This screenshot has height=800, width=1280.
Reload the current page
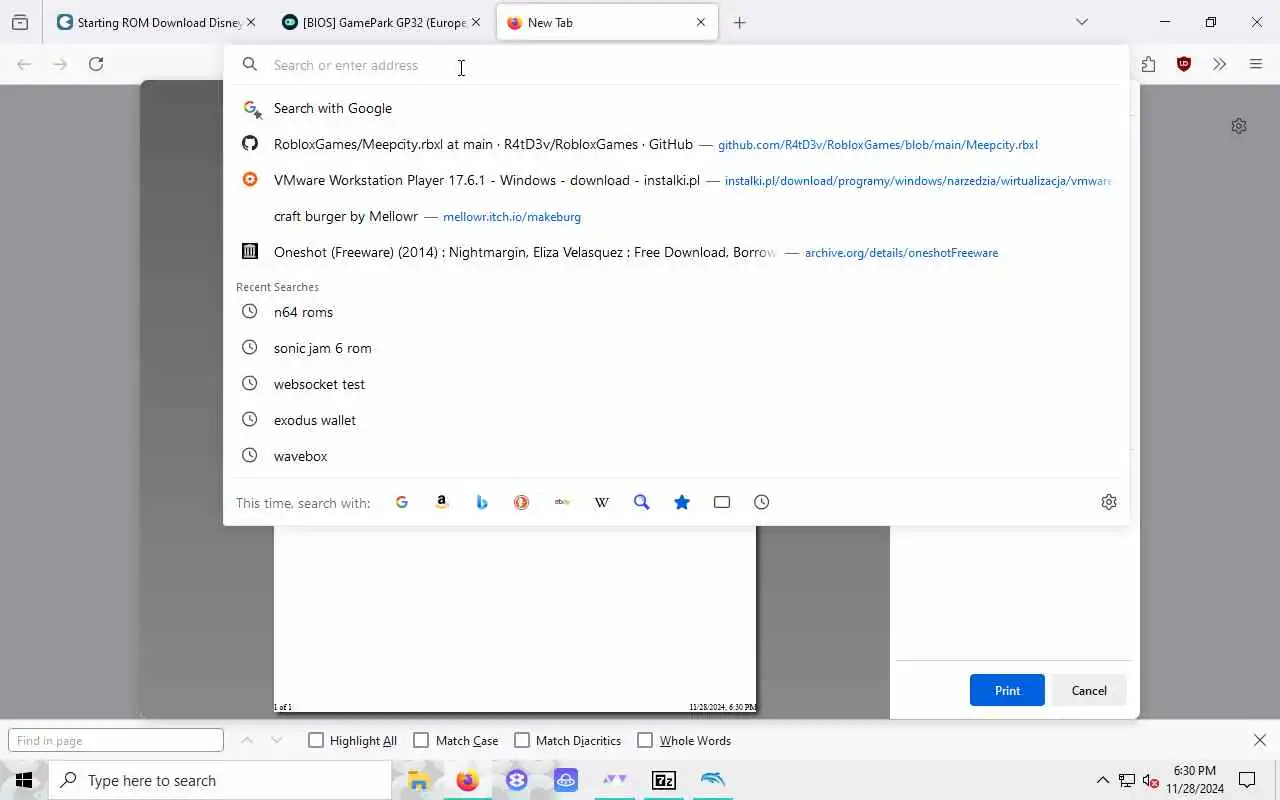pyautogui.click(x=96, y=64)
